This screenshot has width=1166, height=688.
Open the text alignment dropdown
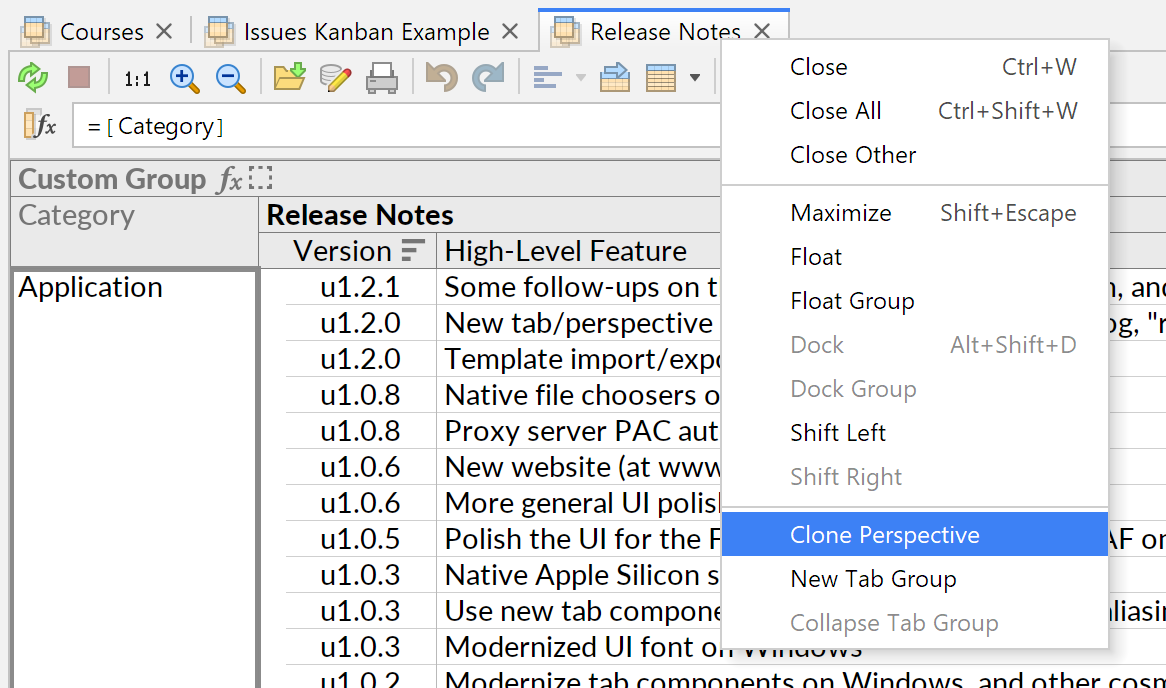coord(580,78)
